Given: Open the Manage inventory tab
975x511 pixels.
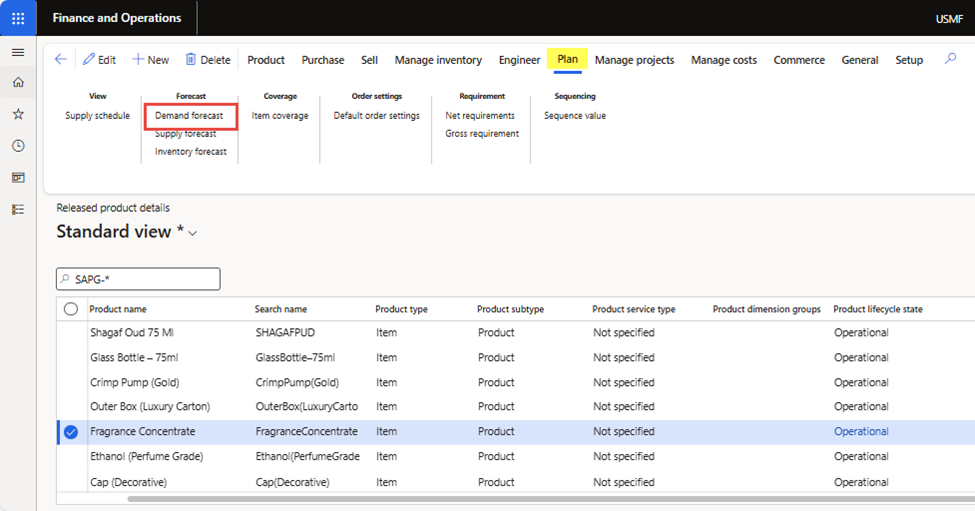Looking at the screenshot, I should [x=438, y=60].
